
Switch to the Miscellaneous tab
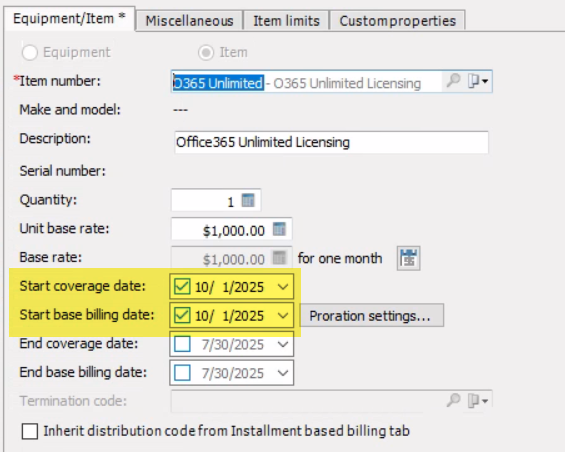pyautogui.click(x=190, y=21)
